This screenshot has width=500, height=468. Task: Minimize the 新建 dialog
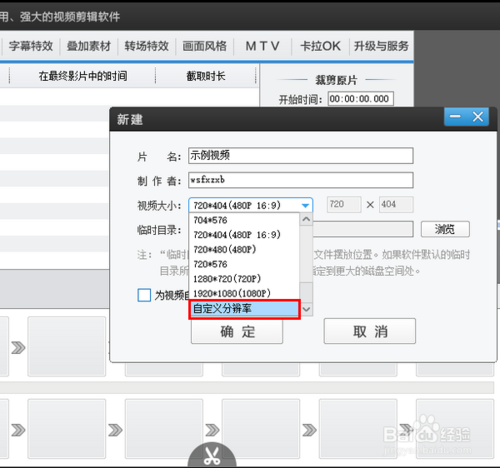(455, 117)
